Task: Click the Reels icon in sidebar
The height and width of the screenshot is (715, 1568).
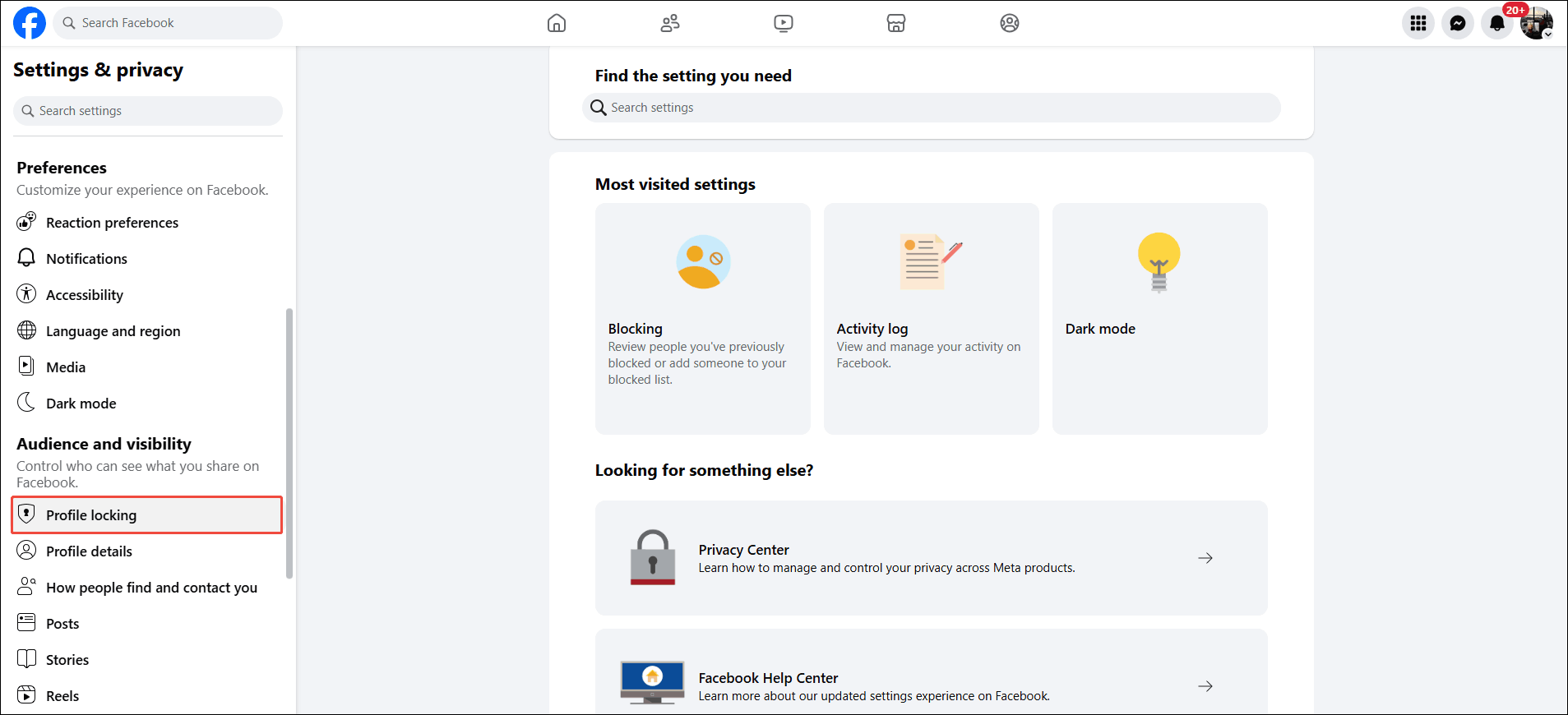Action: tap(26, 694)
